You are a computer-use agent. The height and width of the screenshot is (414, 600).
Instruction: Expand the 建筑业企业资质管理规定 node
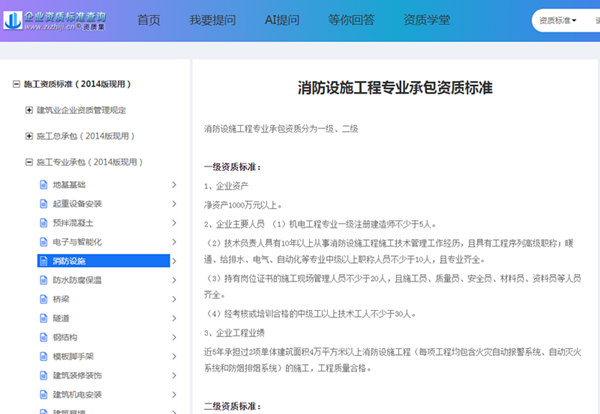point(29,109)
